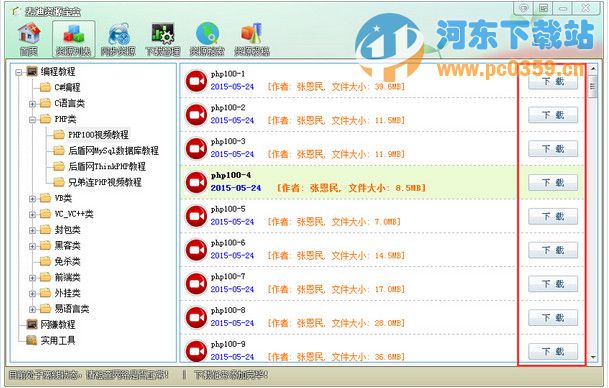The height and width of the screenshot is (388, 609).
Task: Click the video camera icon for php100-6
Action: 196,250
